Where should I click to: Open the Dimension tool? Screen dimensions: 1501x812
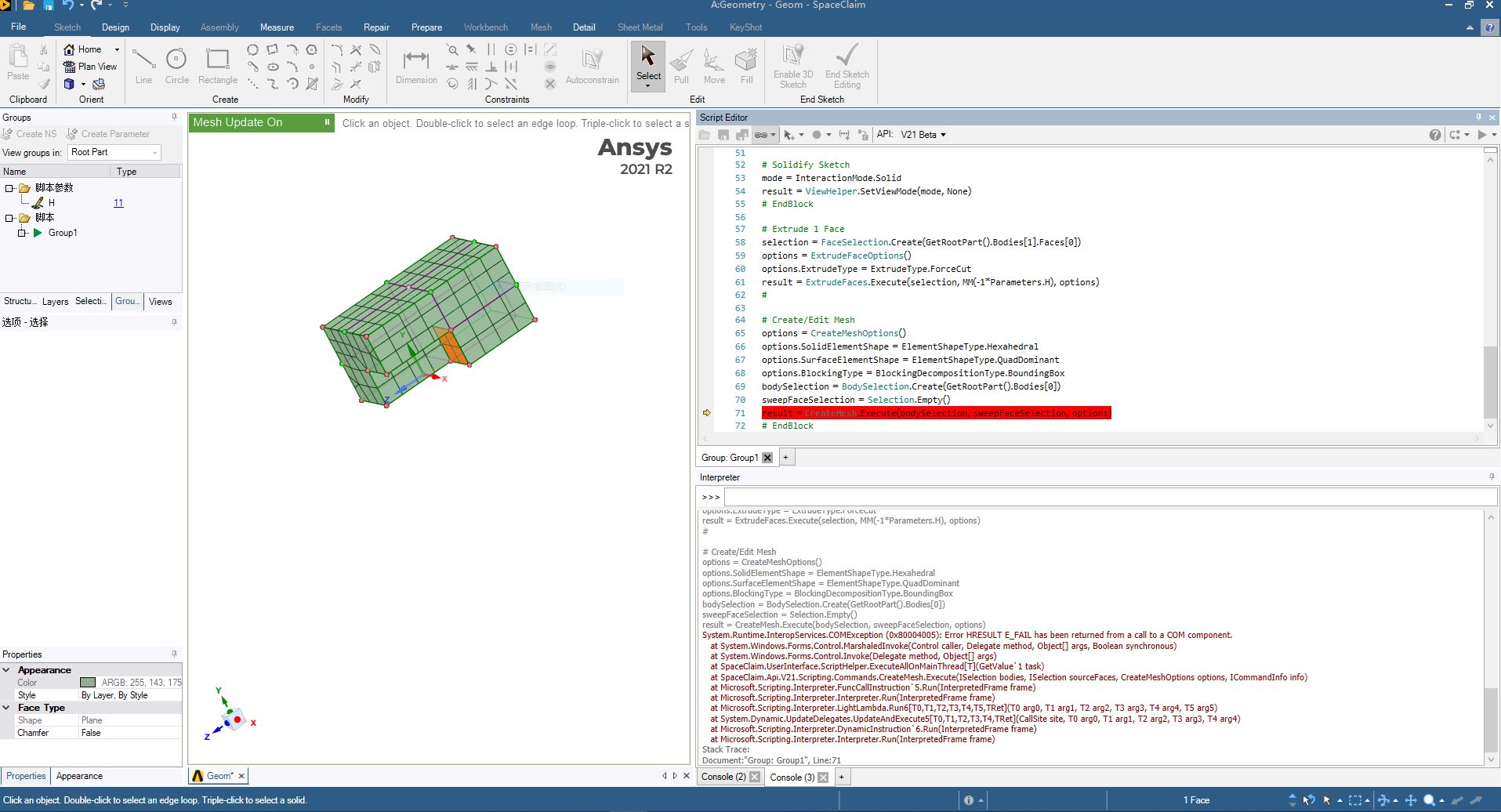coord(416,66)
